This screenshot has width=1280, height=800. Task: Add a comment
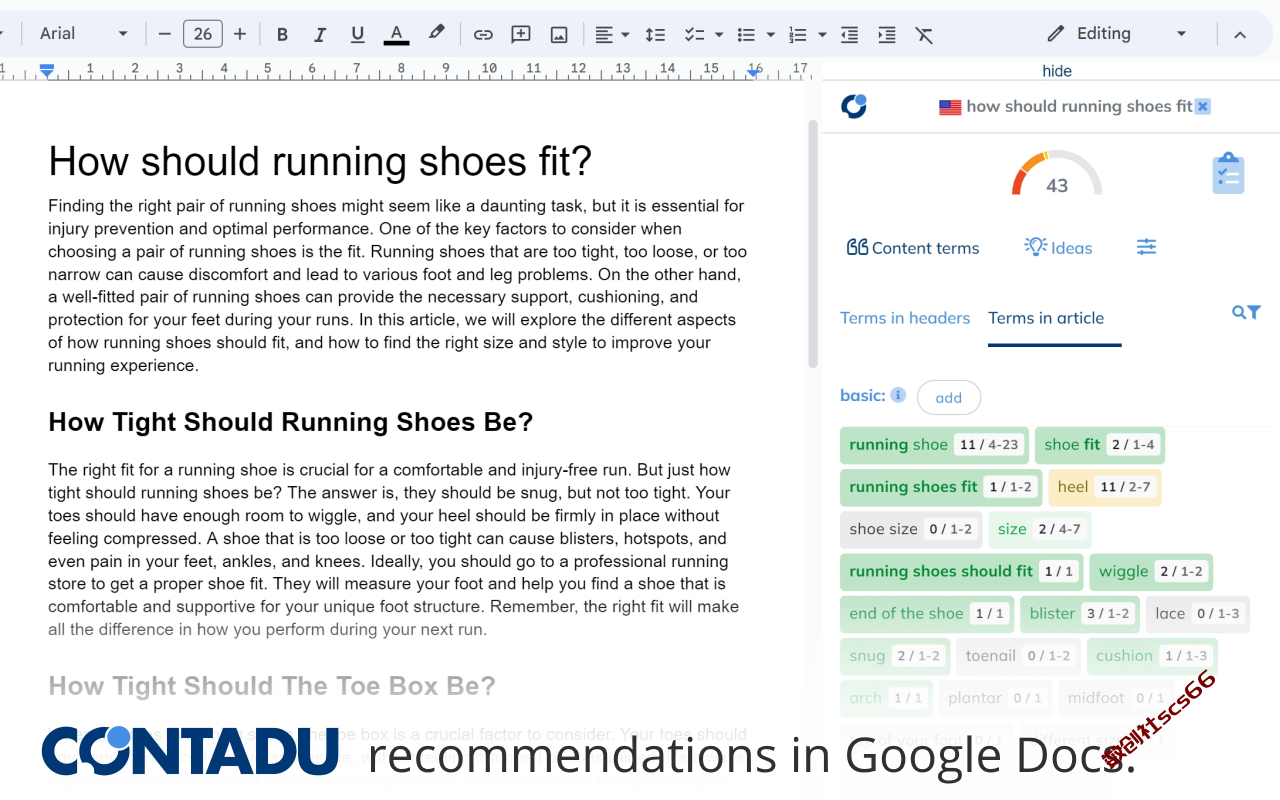coord(521,35)
